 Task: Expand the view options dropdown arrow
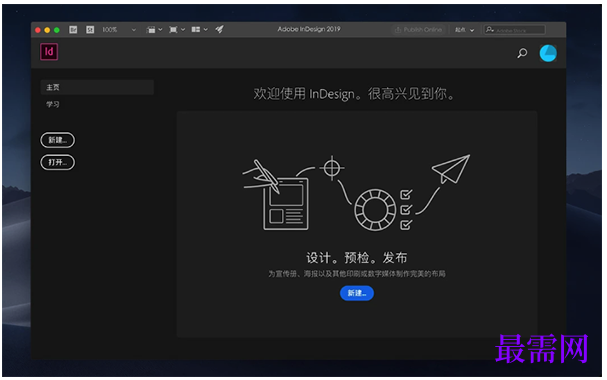(x=160, y=30)
